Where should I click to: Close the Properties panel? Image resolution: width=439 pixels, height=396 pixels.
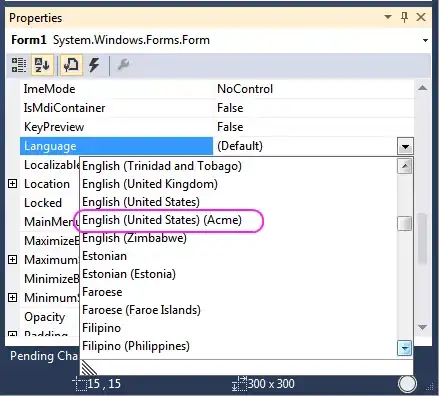(x=421, y=17)
